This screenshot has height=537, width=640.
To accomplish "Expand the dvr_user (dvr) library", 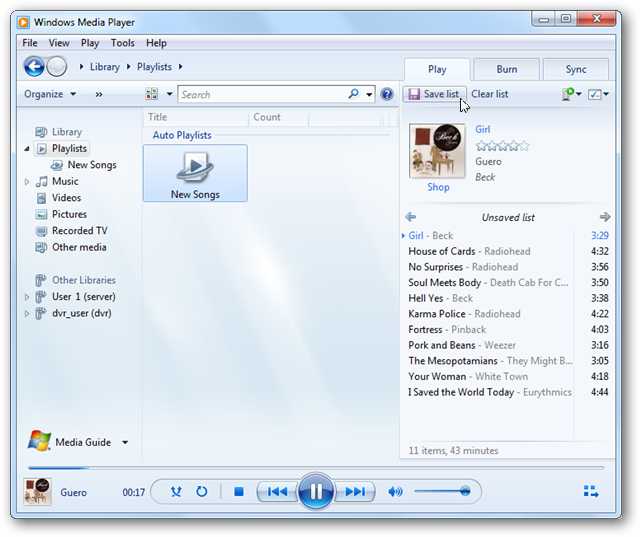I will [27, 313].
